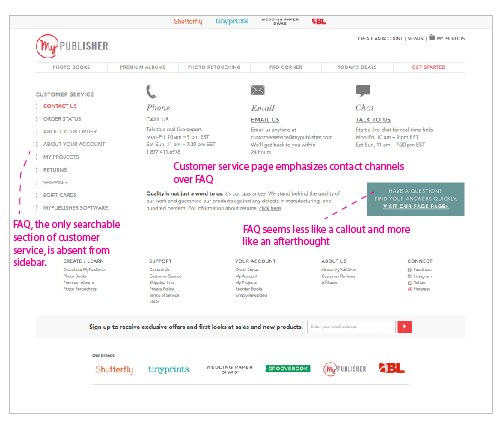Click the Instagram icon in Connect column
This screenshot has width=500, height=426.
[410, 276]
